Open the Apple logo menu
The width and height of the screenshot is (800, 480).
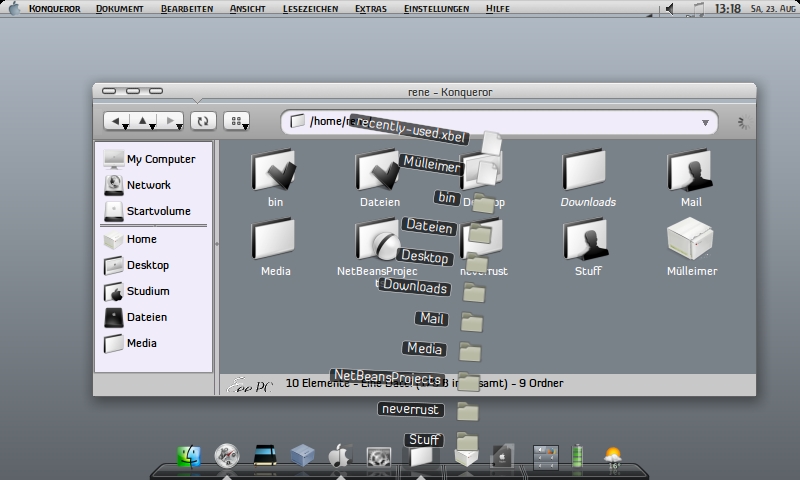[x=14, y=8]
